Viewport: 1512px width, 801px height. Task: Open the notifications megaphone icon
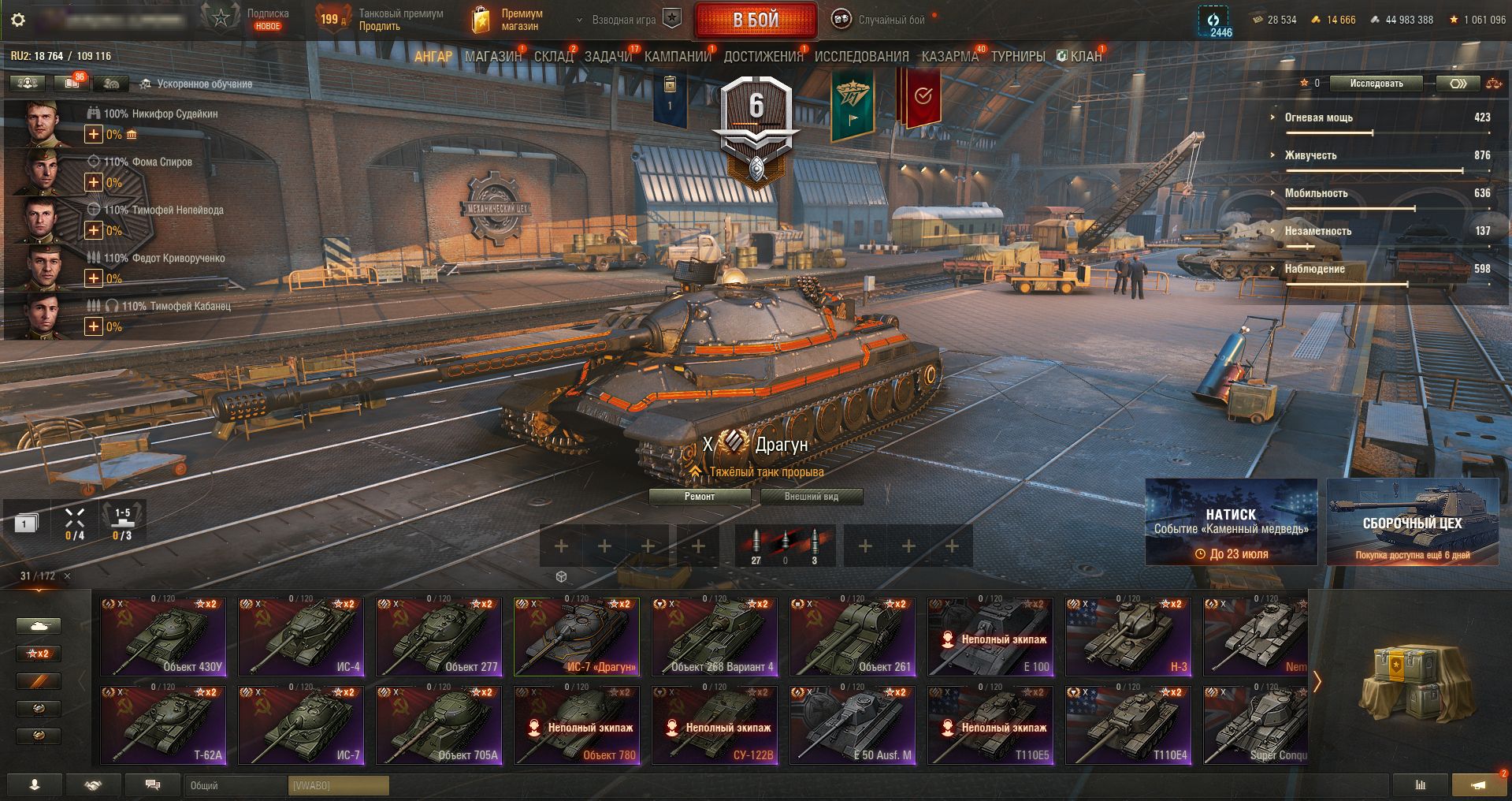coord(1479,785)
